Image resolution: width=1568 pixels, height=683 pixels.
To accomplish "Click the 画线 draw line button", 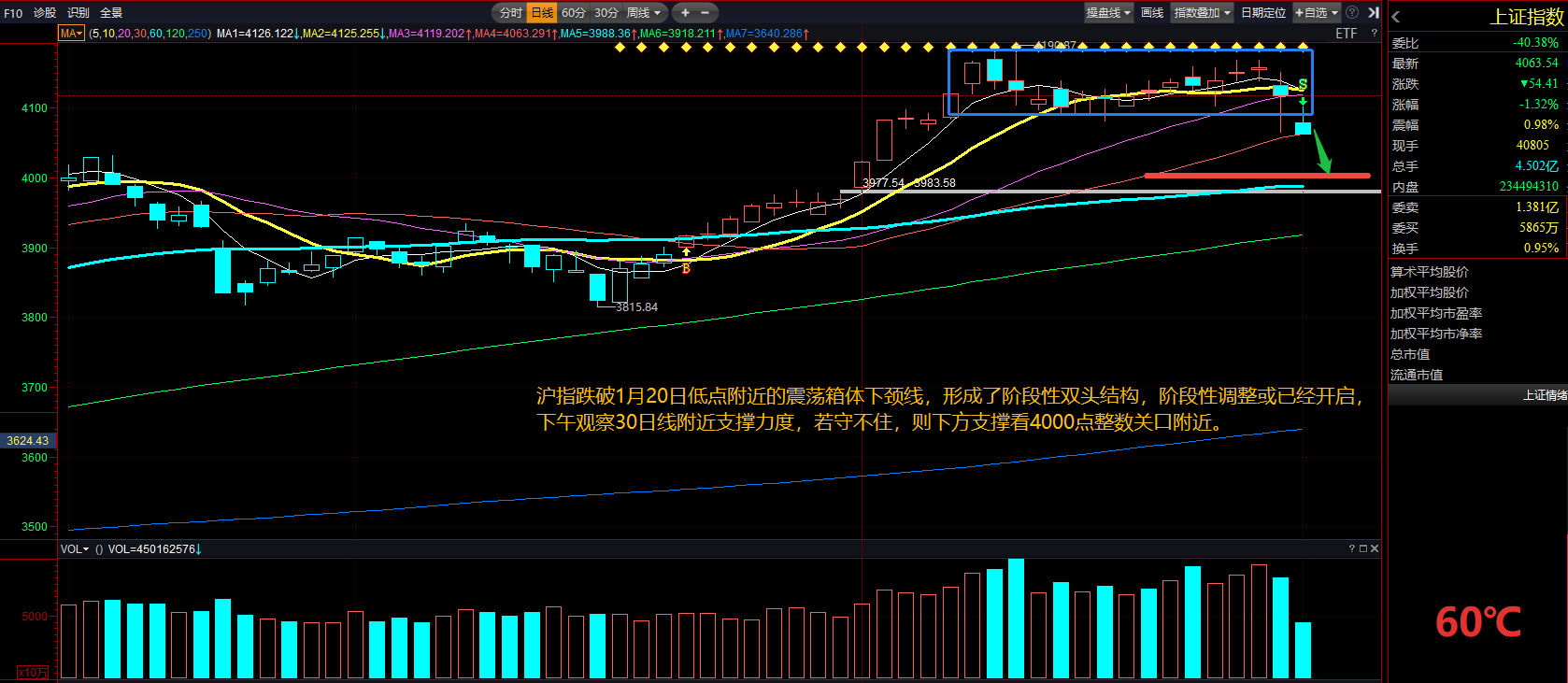I will tap(1152, 12).
